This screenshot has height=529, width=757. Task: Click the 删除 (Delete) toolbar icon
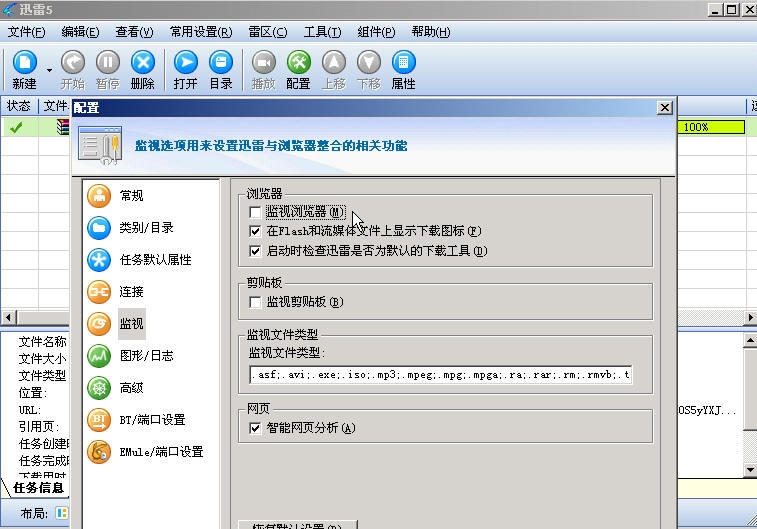pos(143,63)
